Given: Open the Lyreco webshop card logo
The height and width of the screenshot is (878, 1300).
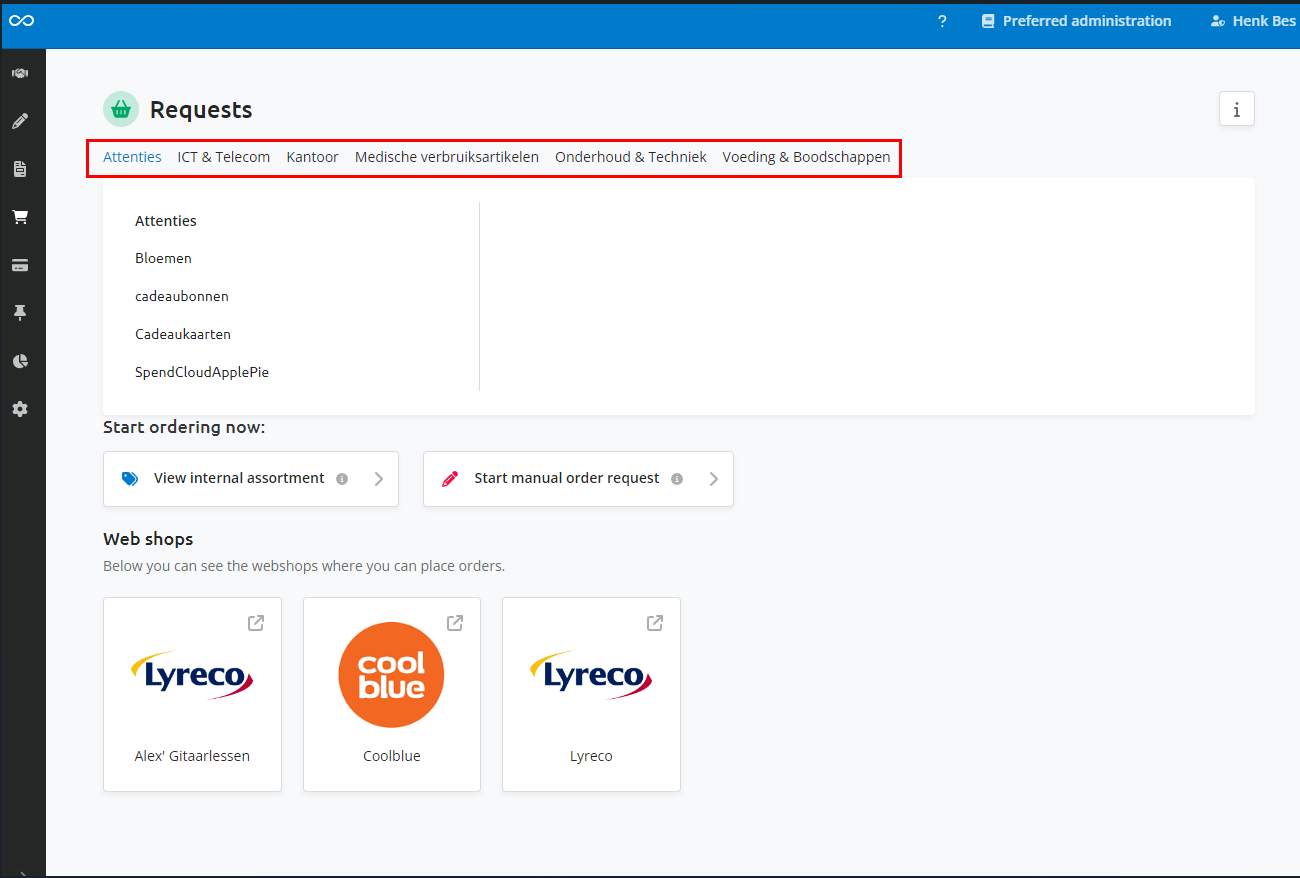Looking at the screenshot, I should (591, 675).
